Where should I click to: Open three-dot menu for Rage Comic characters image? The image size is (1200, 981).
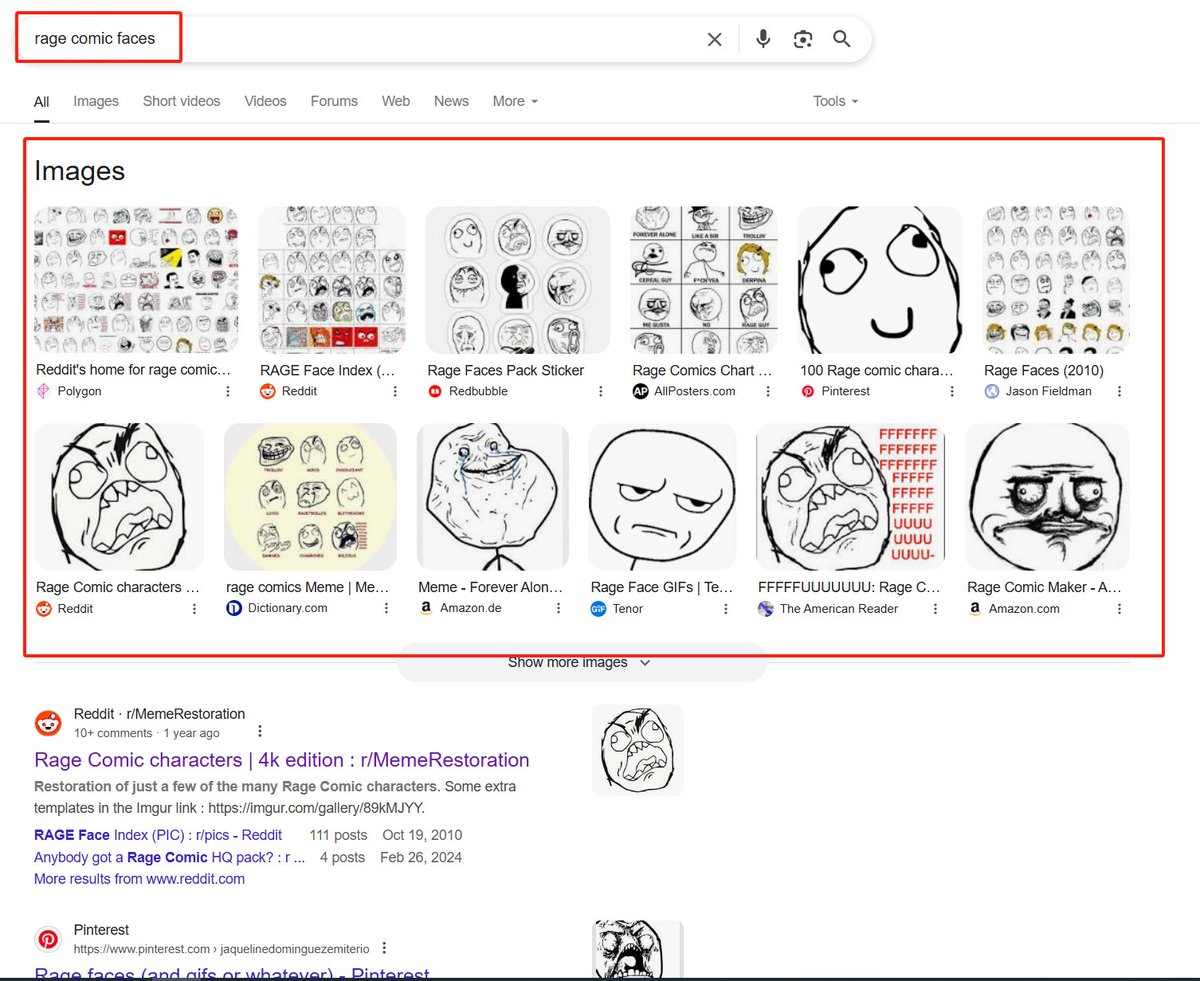point(194,608)
